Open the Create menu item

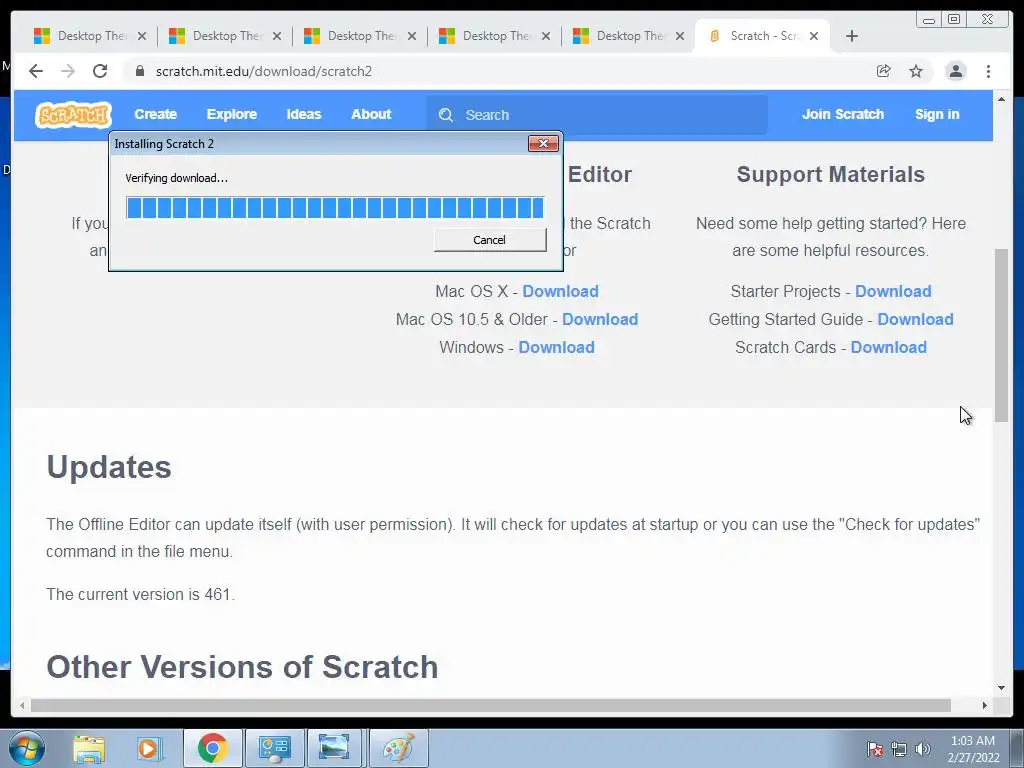(155, 114)
